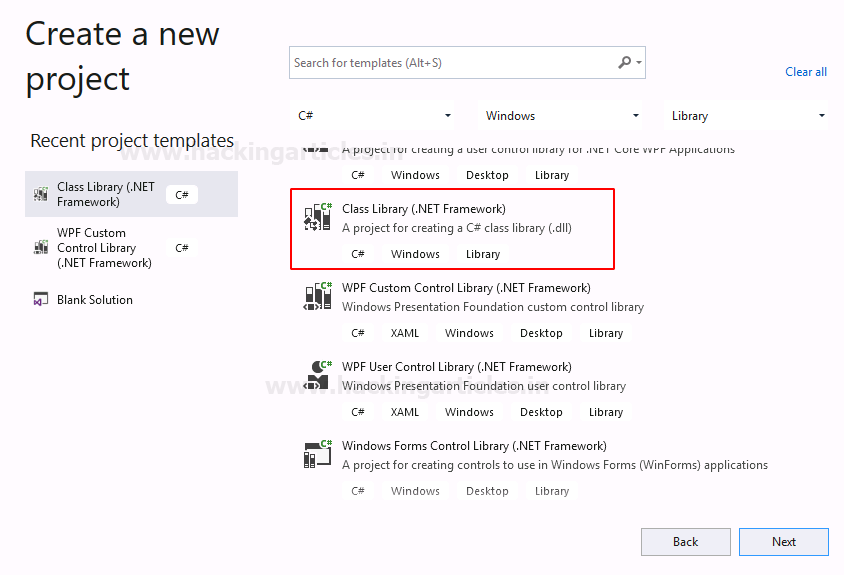Click 'A project for creating a C# class library' description
This screenshot has height=575, width=844.
pos(456,228)
